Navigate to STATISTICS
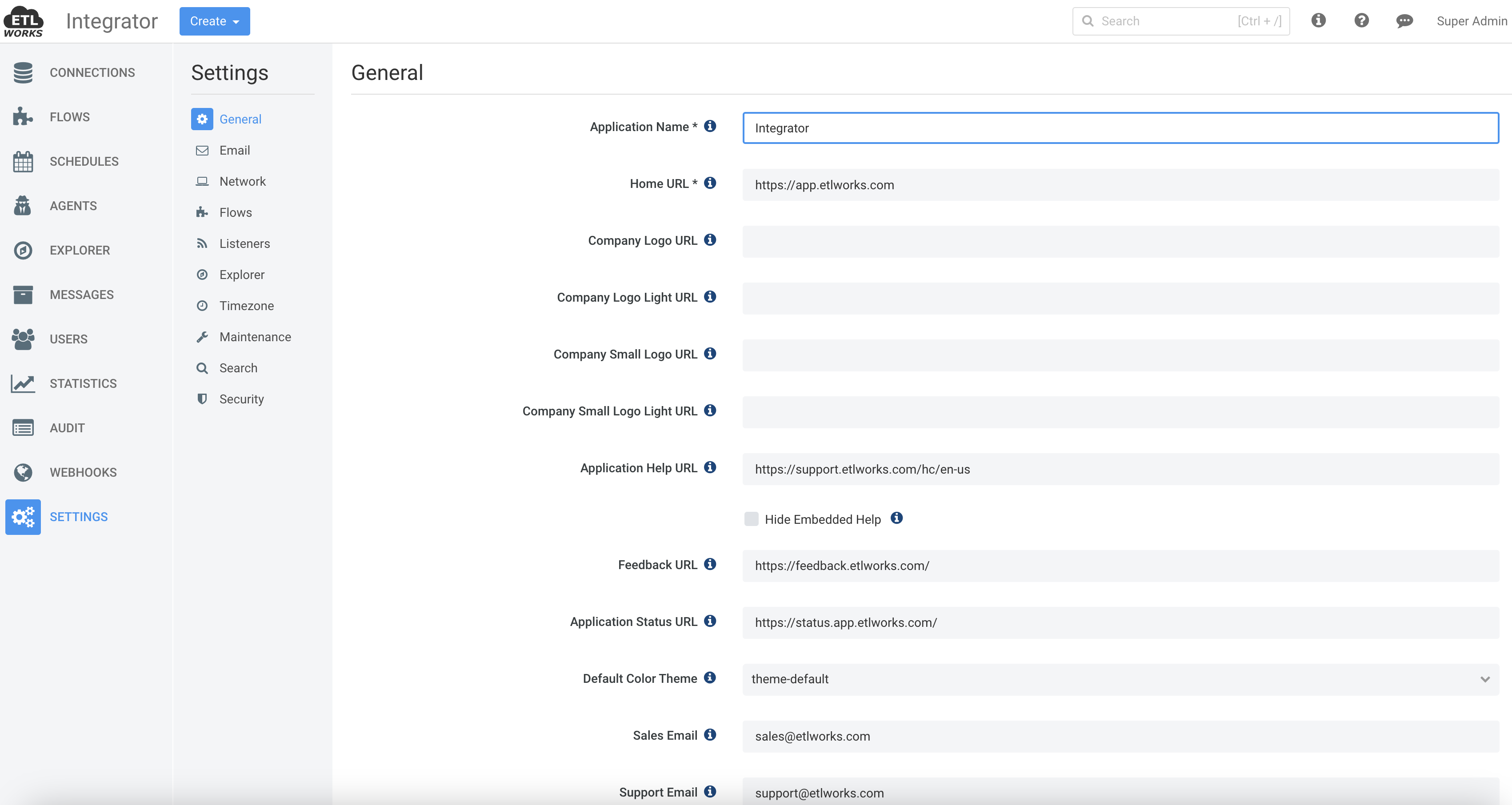The width and height of the screenshot is (1512, 805). (x=83, y=384)
